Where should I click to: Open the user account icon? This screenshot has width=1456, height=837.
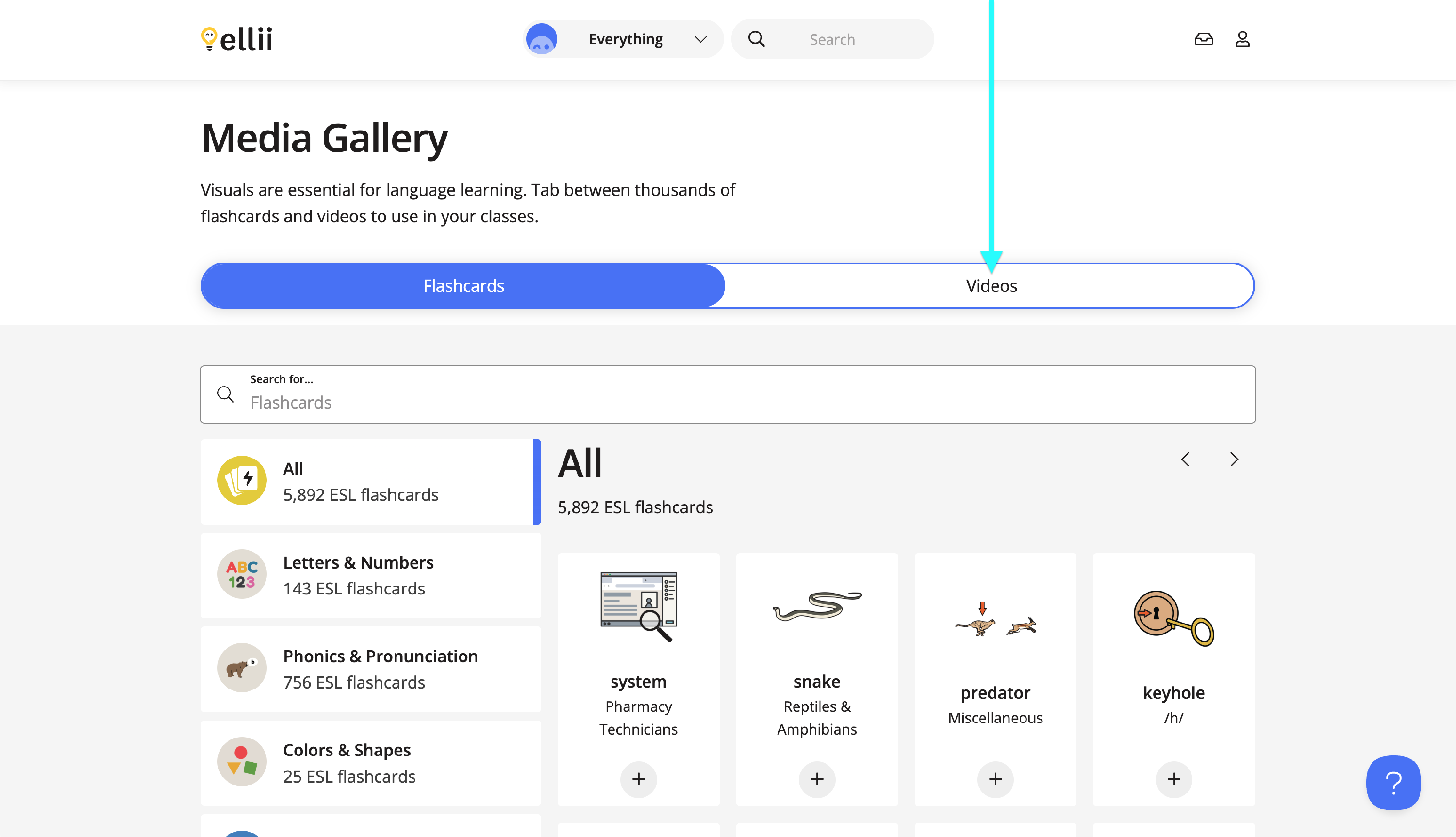tap(1242, 39)
